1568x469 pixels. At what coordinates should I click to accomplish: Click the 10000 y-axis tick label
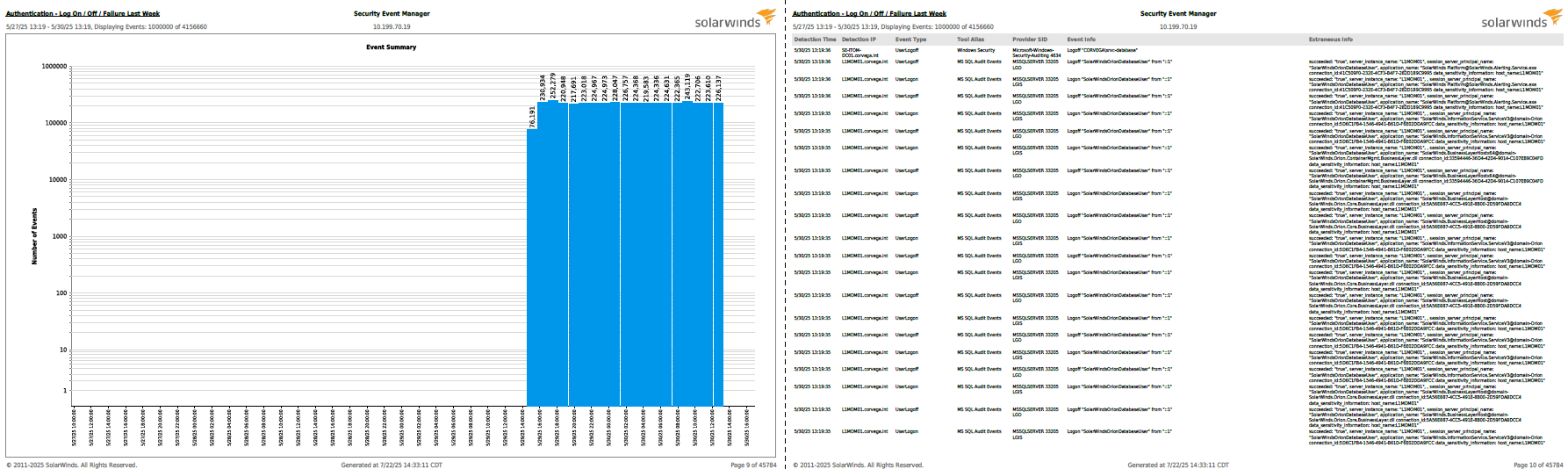[57, 180]
